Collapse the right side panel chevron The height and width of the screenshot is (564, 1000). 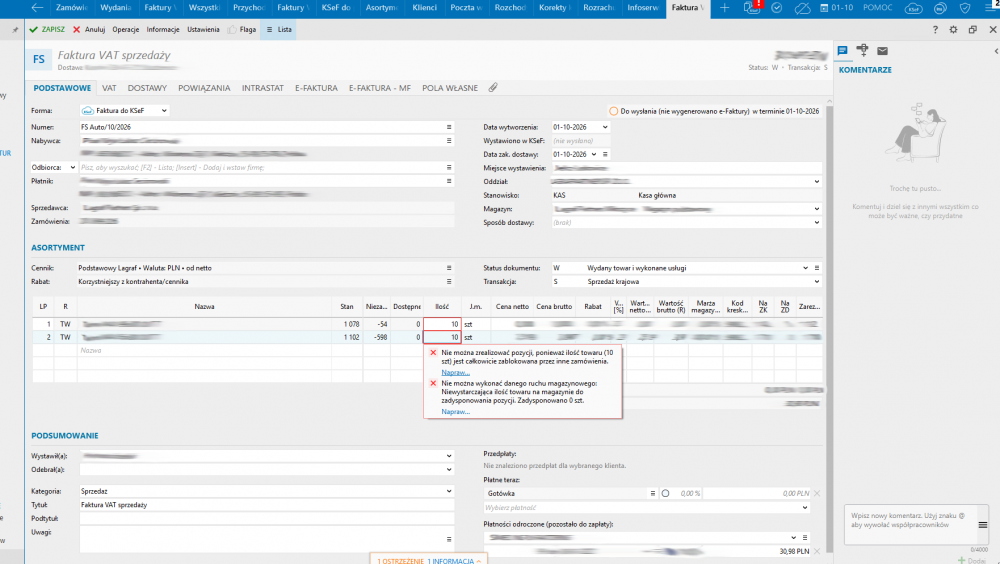996,51
